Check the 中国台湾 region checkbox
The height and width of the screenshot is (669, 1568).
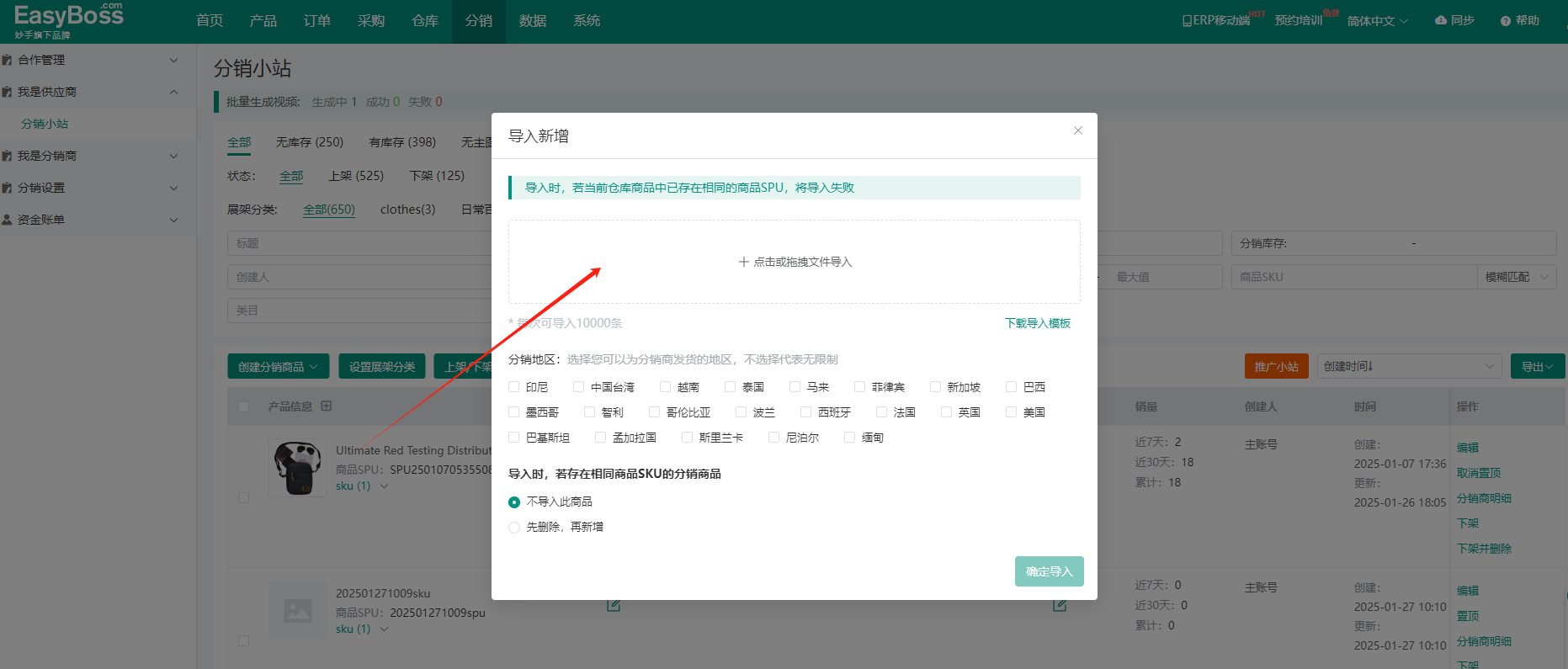click(x=578, y=387)
